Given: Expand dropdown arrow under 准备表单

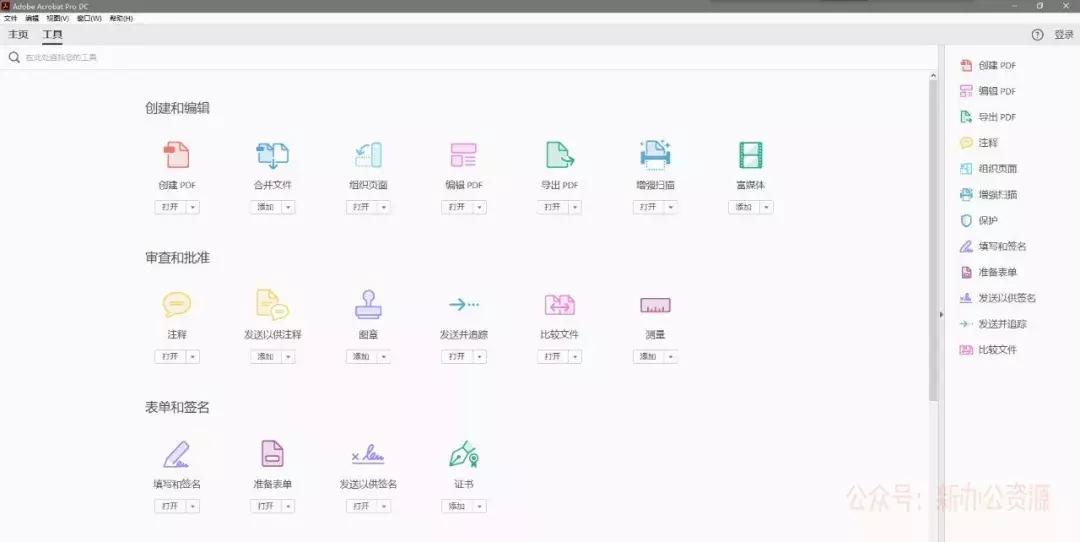Looking at the screenshot, I should pyautogui.click(x=288, y=506).
